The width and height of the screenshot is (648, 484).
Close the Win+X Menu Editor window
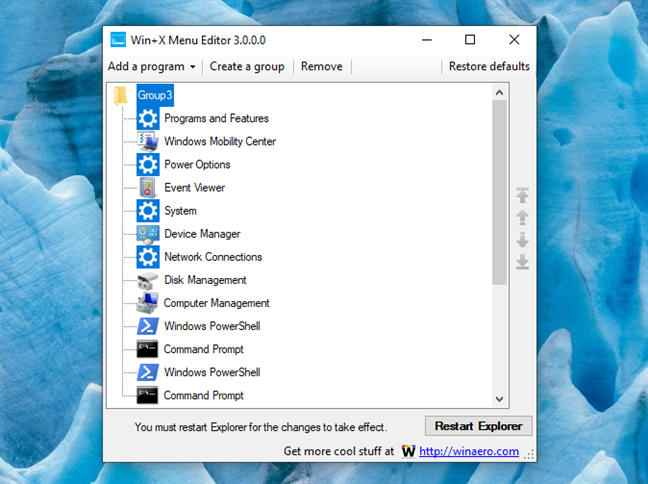(514, 40)
